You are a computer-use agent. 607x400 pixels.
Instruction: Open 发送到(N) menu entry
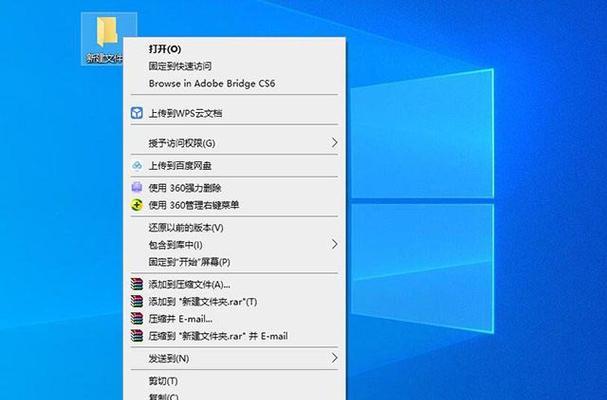[234, 358]
